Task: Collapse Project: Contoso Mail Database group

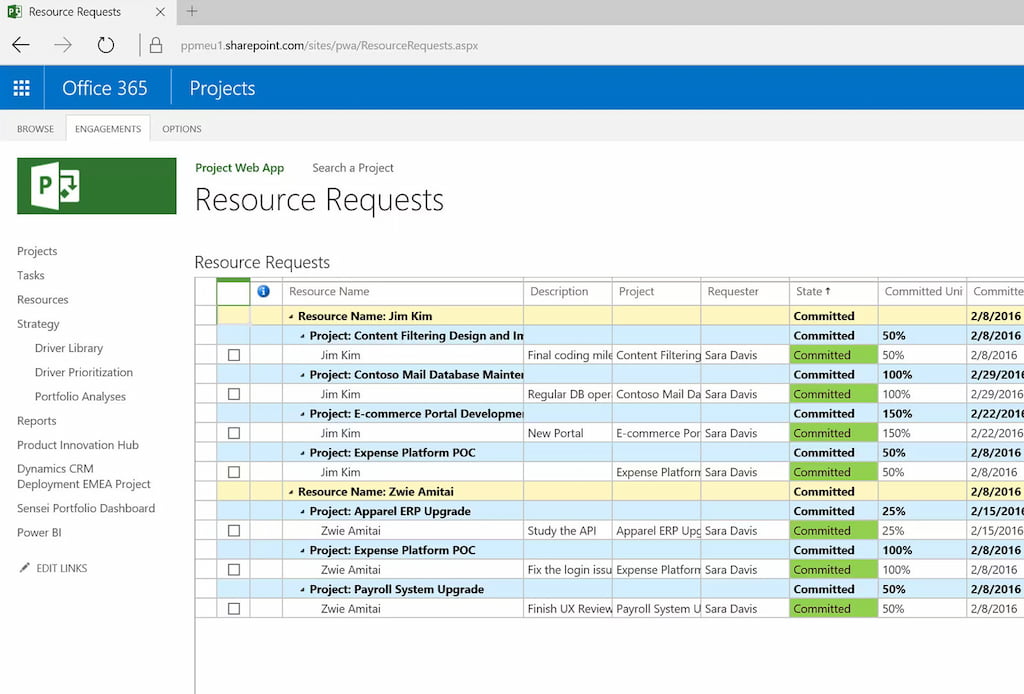Action: coord(302,375)
